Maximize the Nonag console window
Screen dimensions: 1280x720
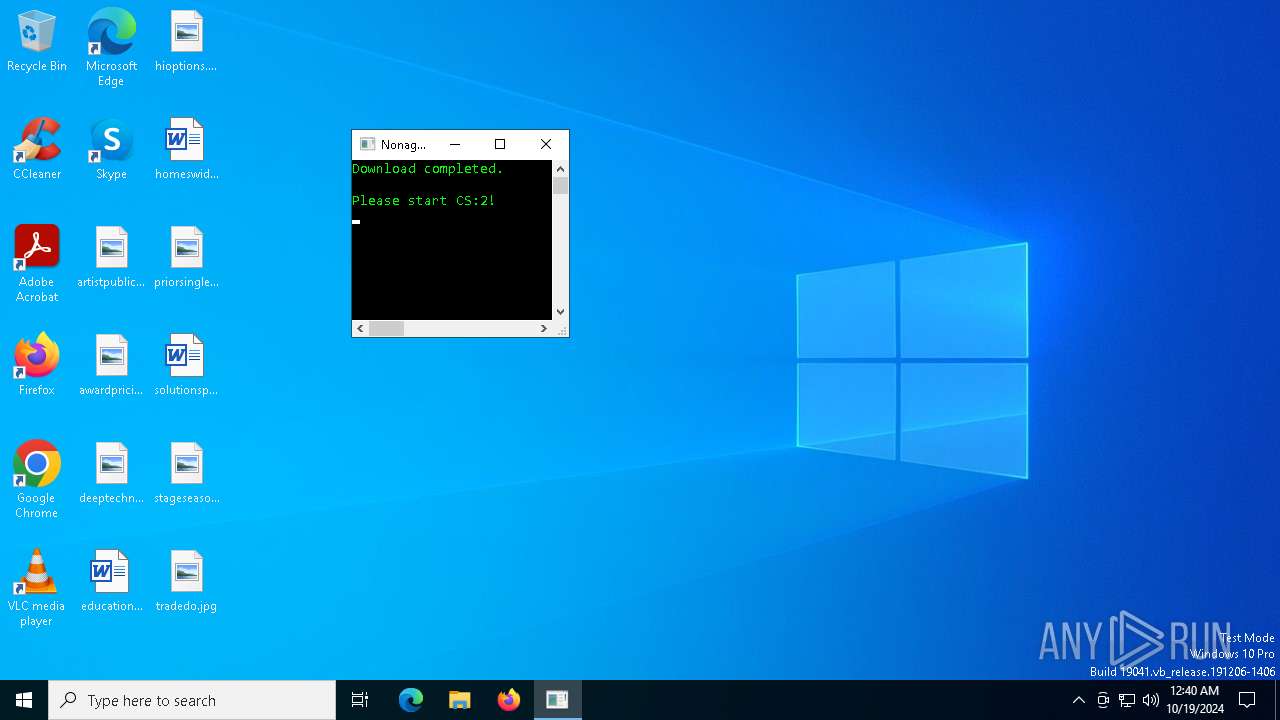(x=500, y=144)
